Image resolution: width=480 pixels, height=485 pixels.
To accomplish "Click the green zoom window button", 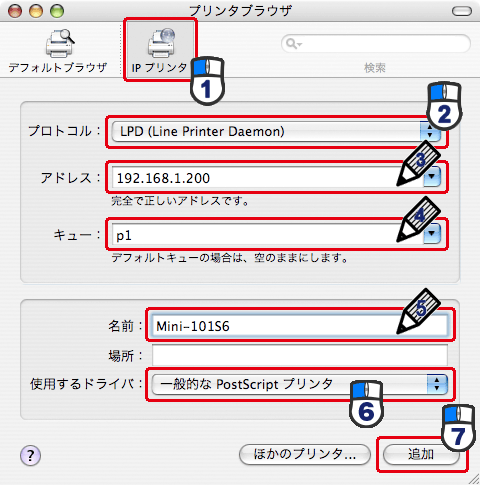I will click(56, 11).
